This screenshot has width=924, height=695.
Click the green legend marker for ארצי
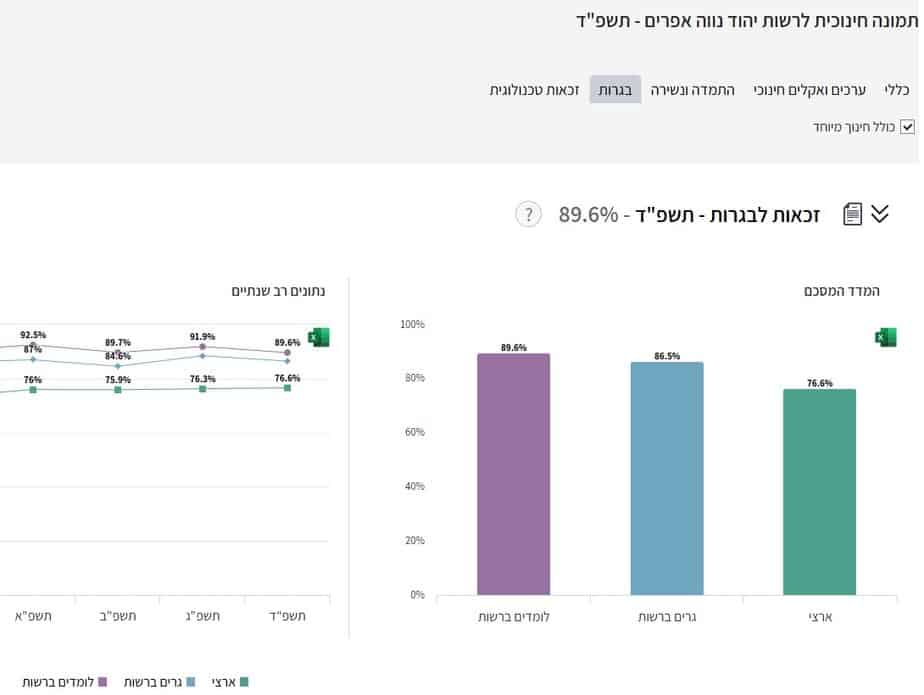click(243, 680)
